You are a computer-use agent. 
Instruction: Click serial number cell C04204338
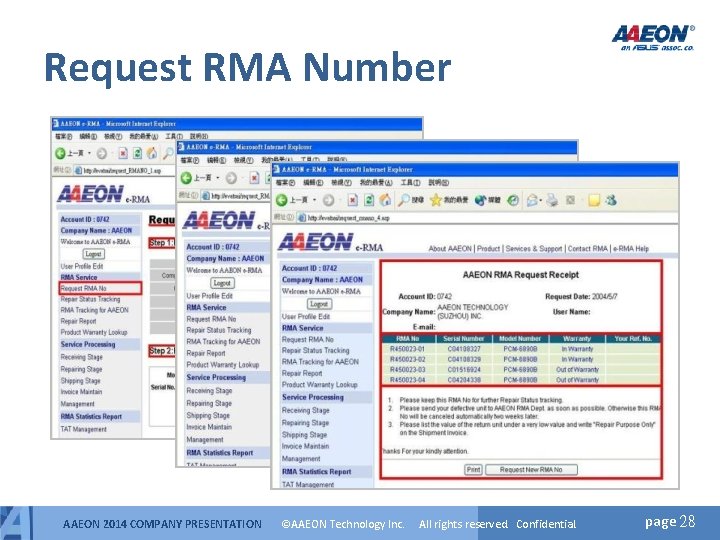tap(464, 380)
